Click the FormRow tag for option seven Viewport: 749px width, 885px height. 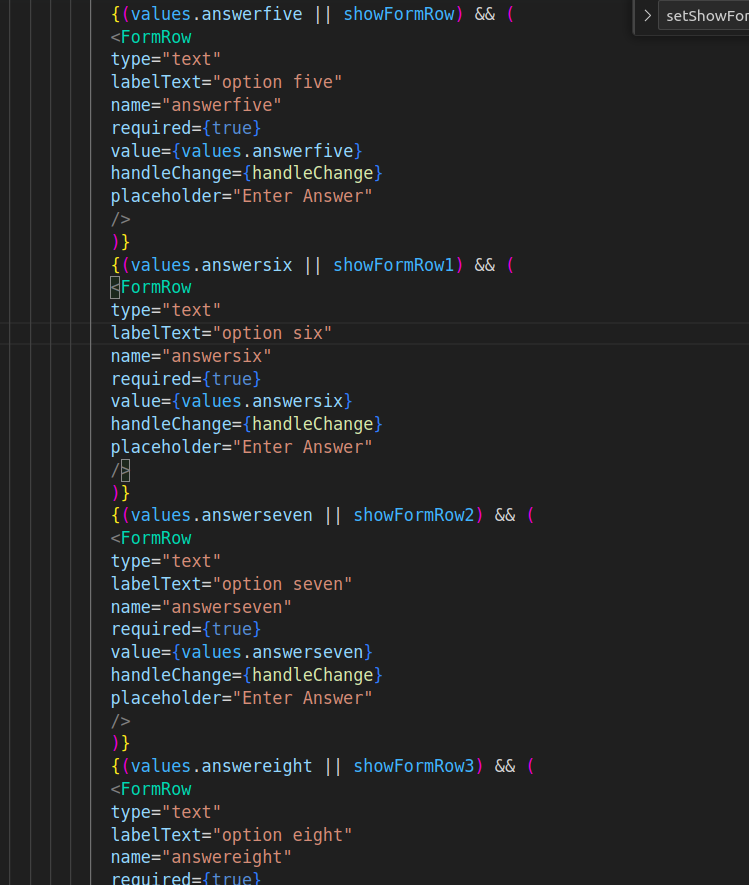155,538
